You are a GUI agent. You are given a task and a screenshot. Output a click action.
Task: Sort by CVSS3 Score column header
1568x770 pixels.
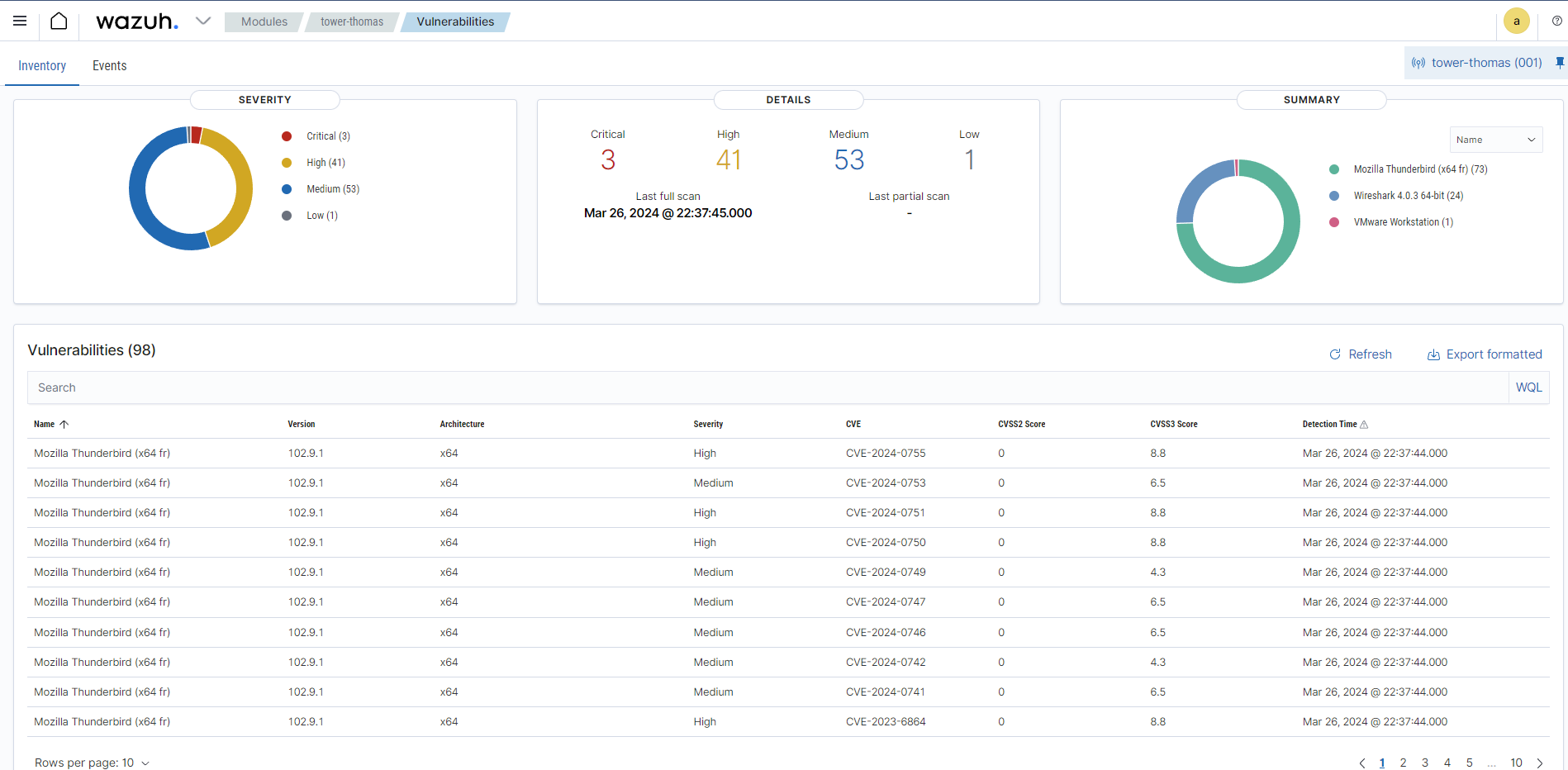pos(1174,424)
